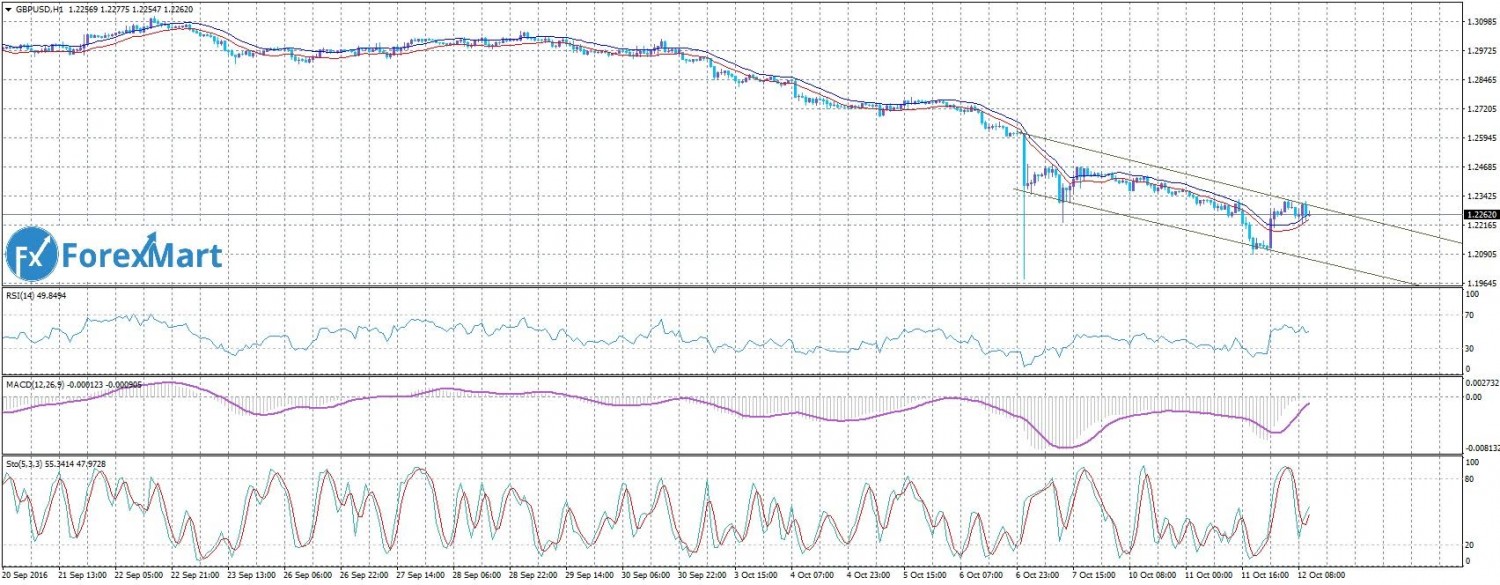Click the bottom of the flash-crash candle wick

tap(1024, 278)
